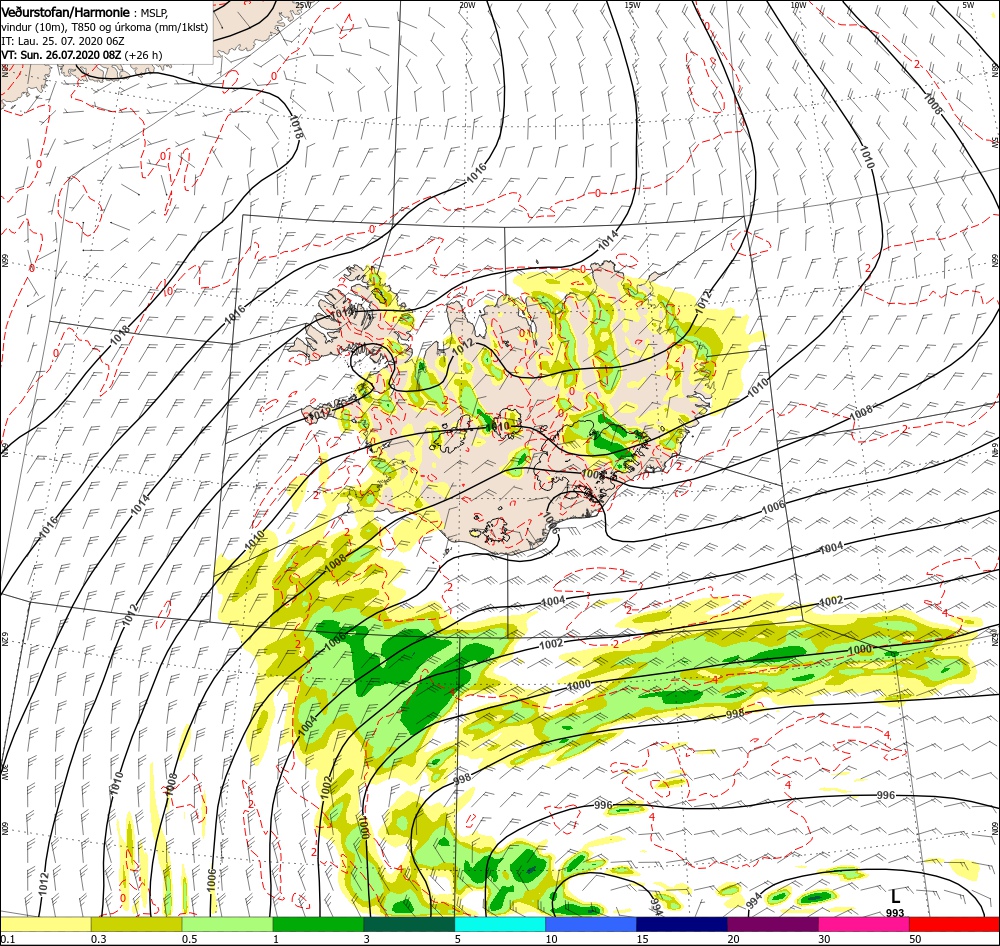Click the '0.5' legend scale label
The image size is (1000, 946).
click(189, 938)
